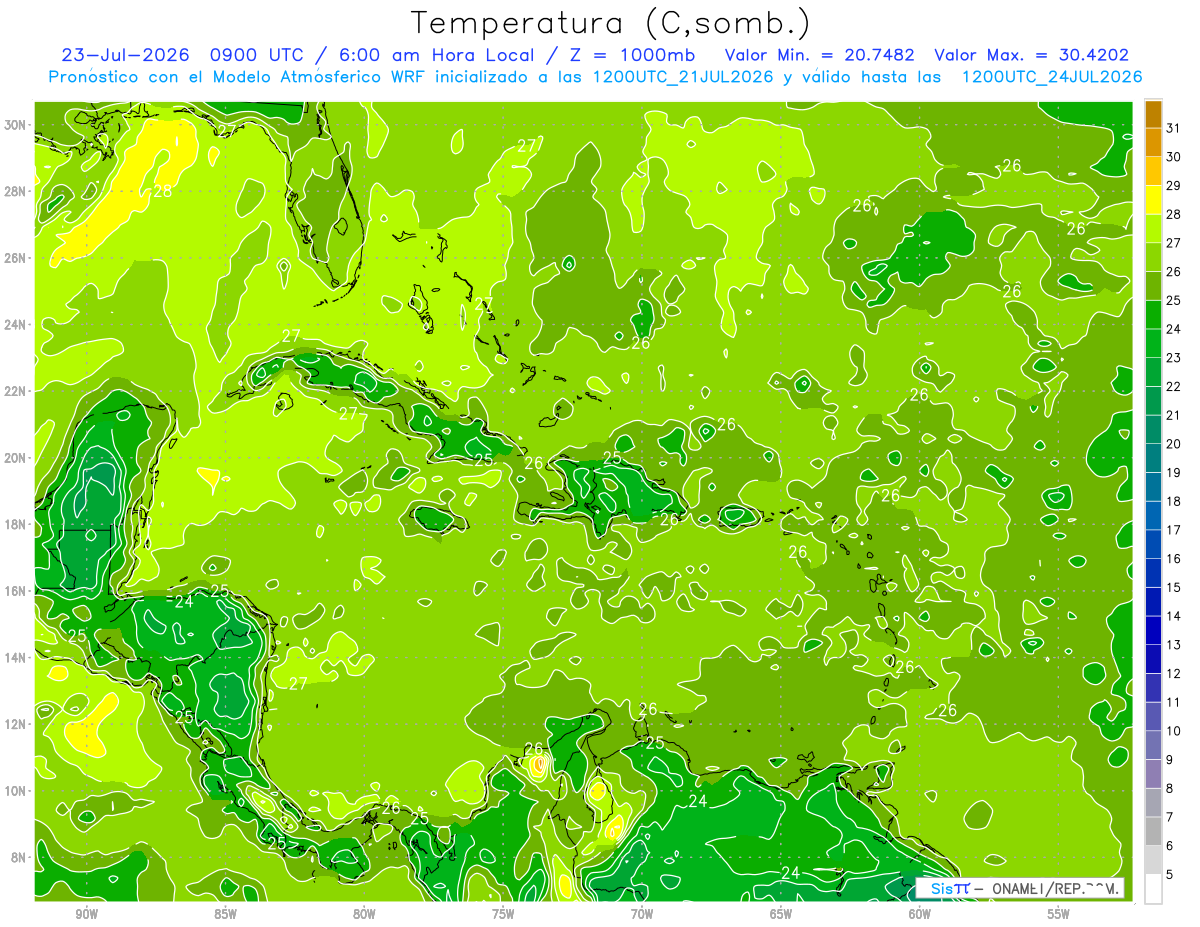This screenshot has height=927, width=1200.
Task: Click the blue color bar segment between 16 and 17
Action: pyautogui.click(x=1153, y=544)
